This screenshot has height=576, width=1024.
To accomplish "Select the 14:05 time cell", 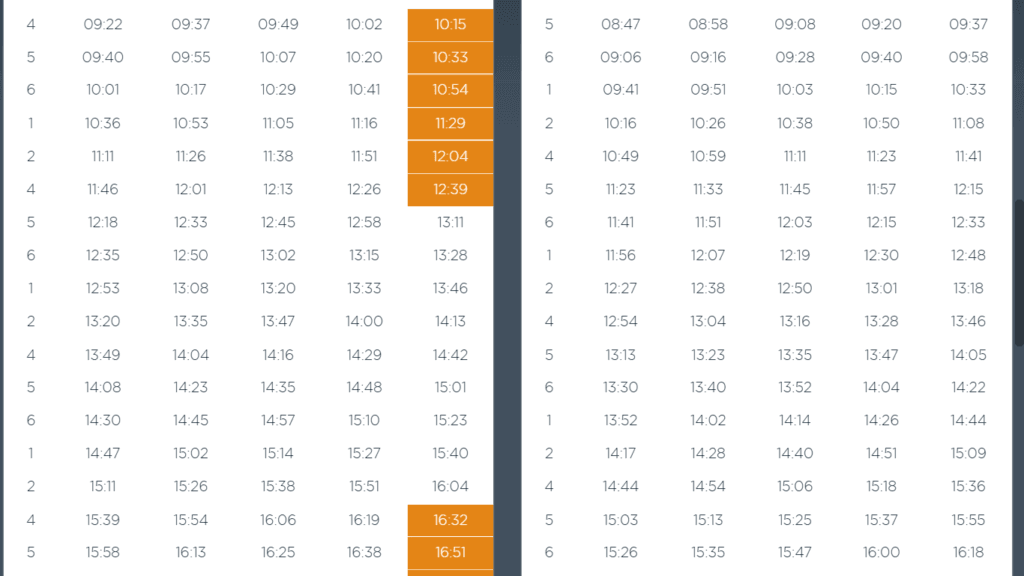I will pyautogui.click(x=968, y=355).
